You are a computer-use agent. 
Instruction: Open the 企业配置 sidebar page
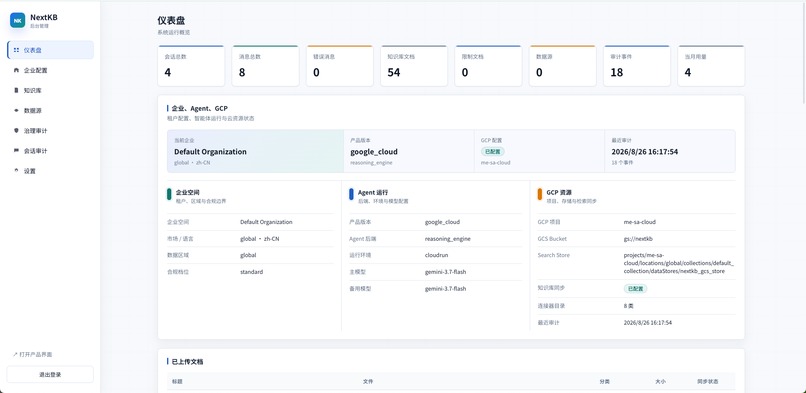click(x=50, y=70)
